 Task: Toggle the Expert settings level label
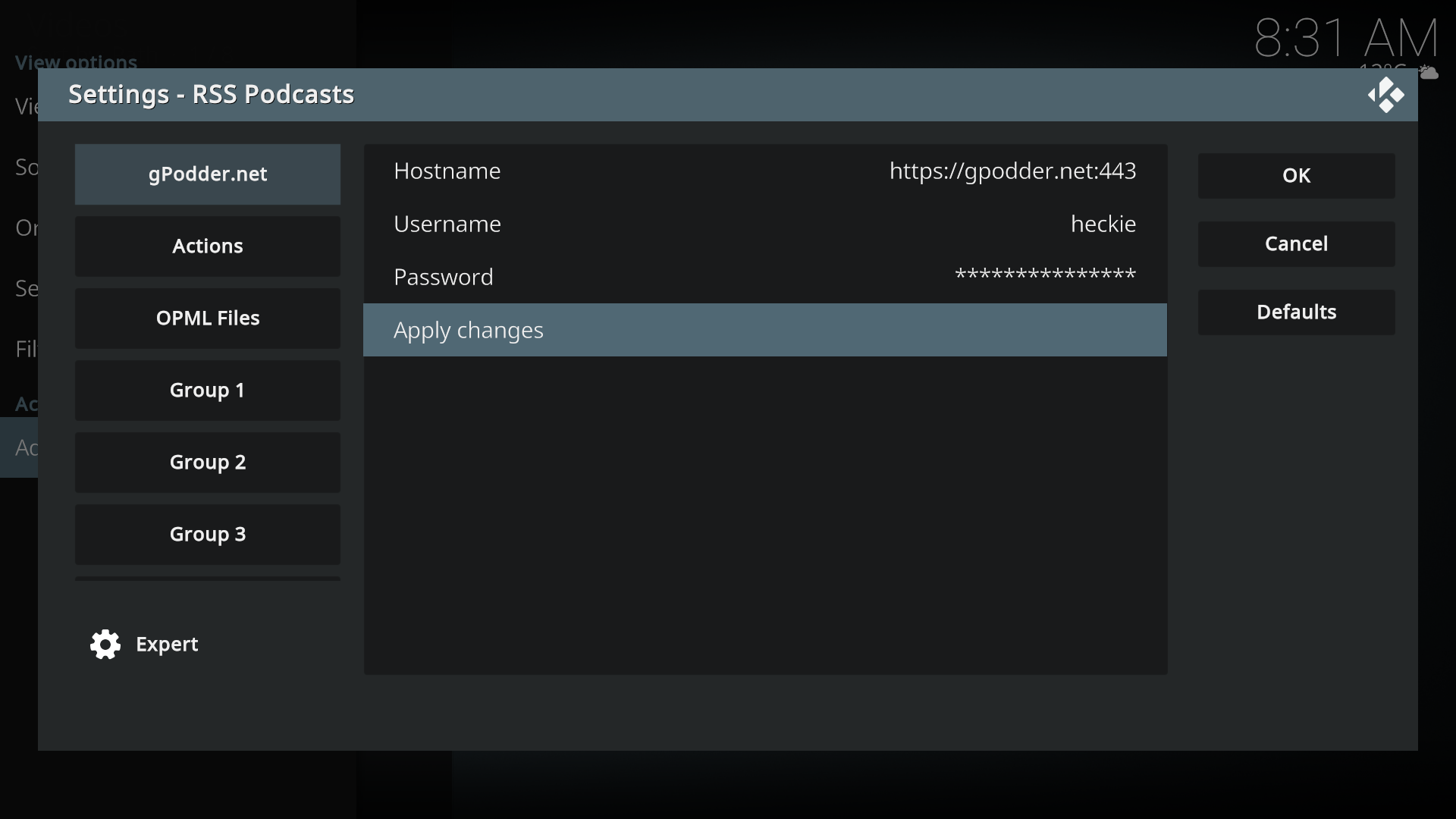click(x=167, y=645)
